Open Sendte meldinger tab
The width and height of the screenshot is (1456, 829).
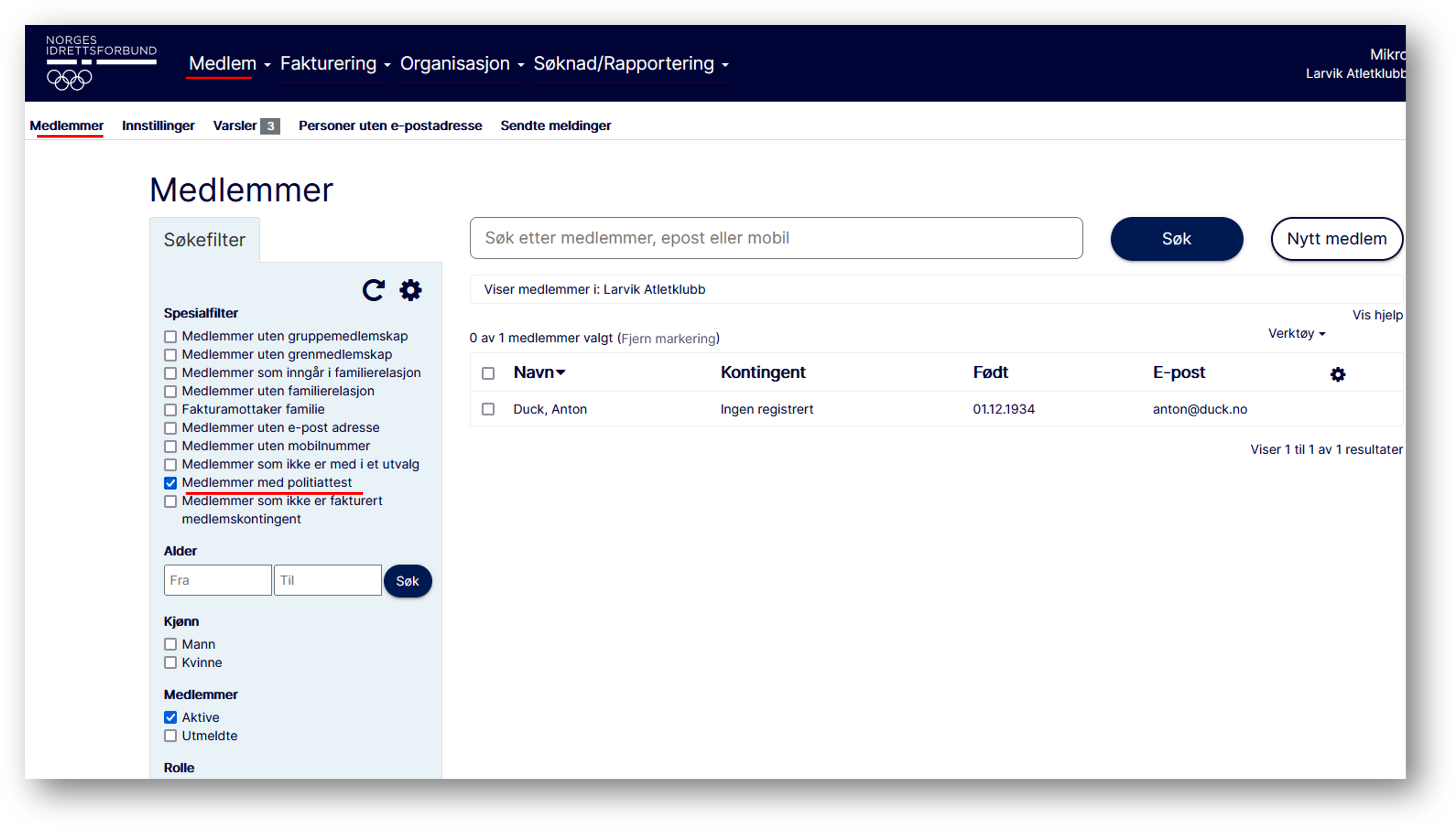[555, 125]
